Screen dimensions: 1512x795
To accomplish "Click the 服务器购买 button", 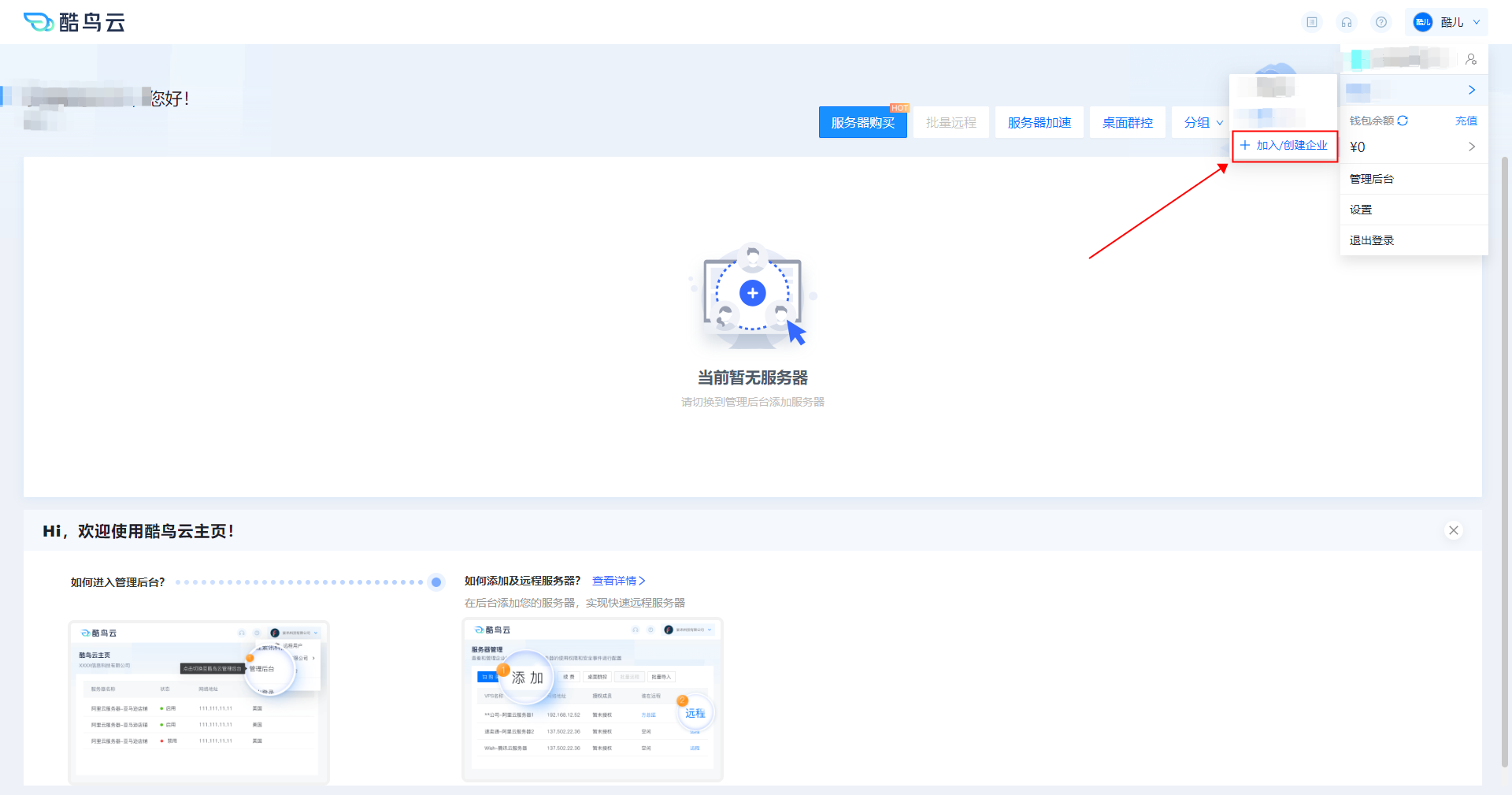I will (x=863, y=122).
